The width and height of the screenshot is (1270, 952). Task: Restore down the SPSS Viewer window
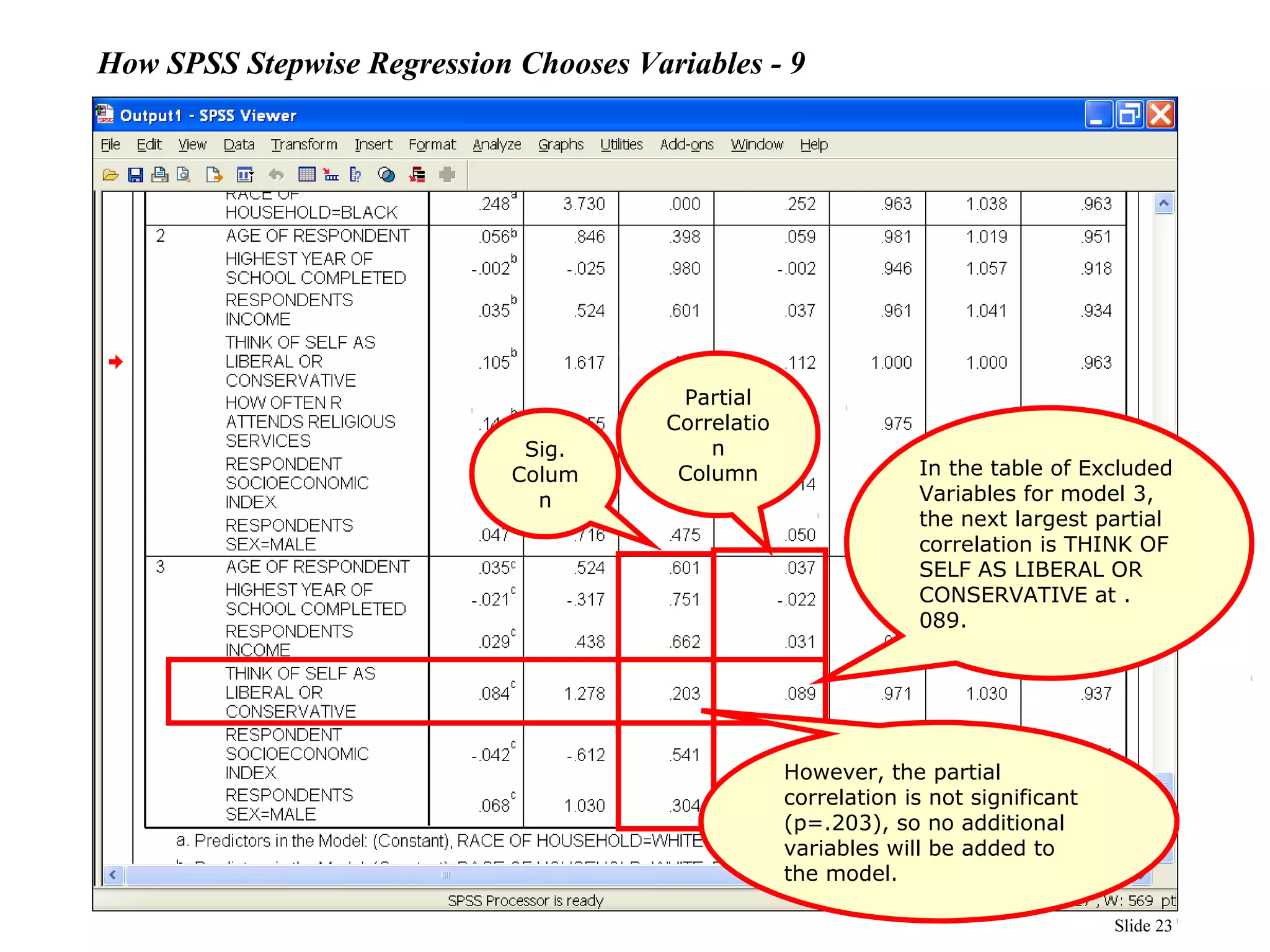(x=1129, y=115)
